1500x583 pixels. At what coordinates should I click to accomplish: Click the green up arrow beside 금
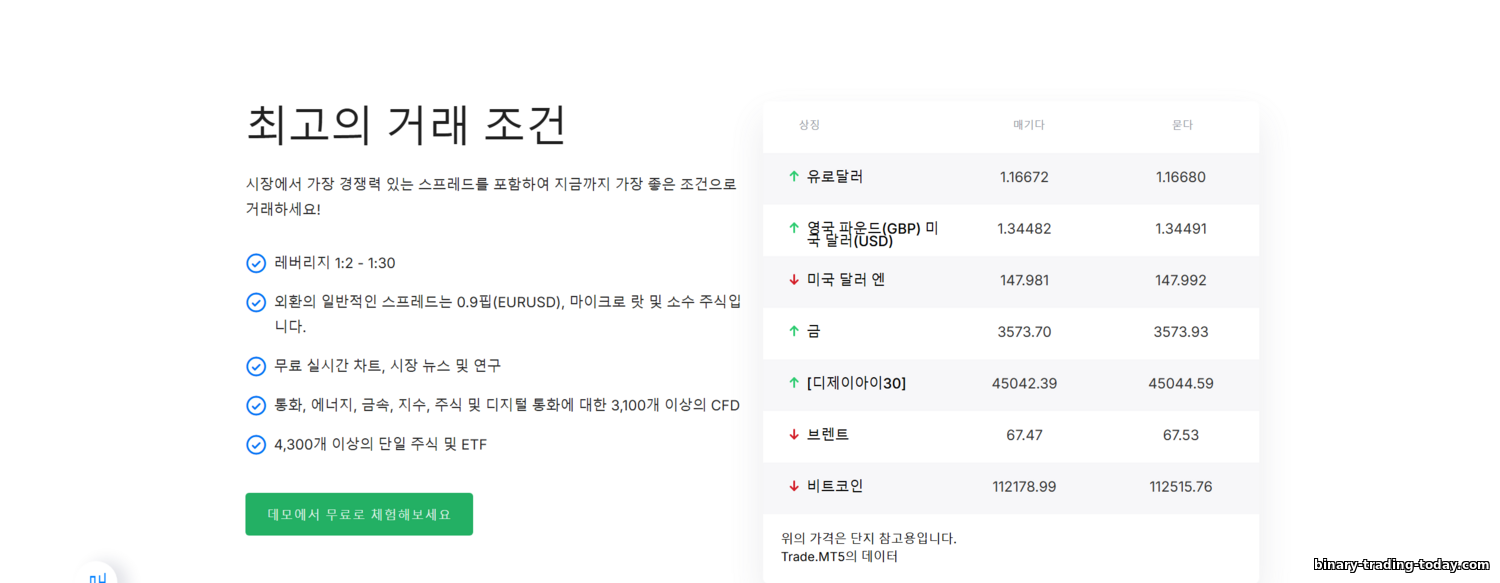pos(794,331)
